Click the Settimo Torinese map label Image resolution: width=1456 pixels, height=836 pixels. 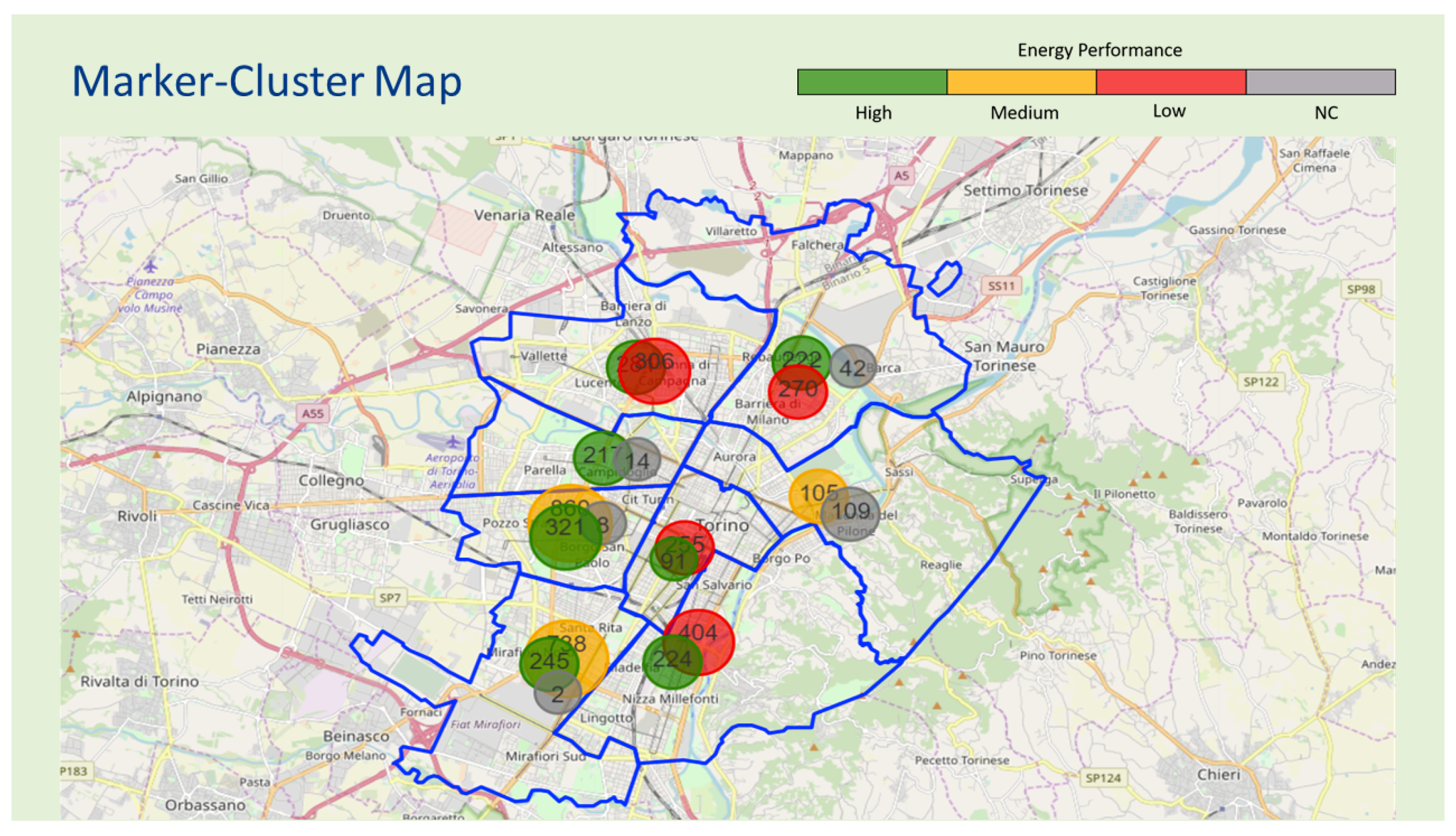tap(1025, 190)
